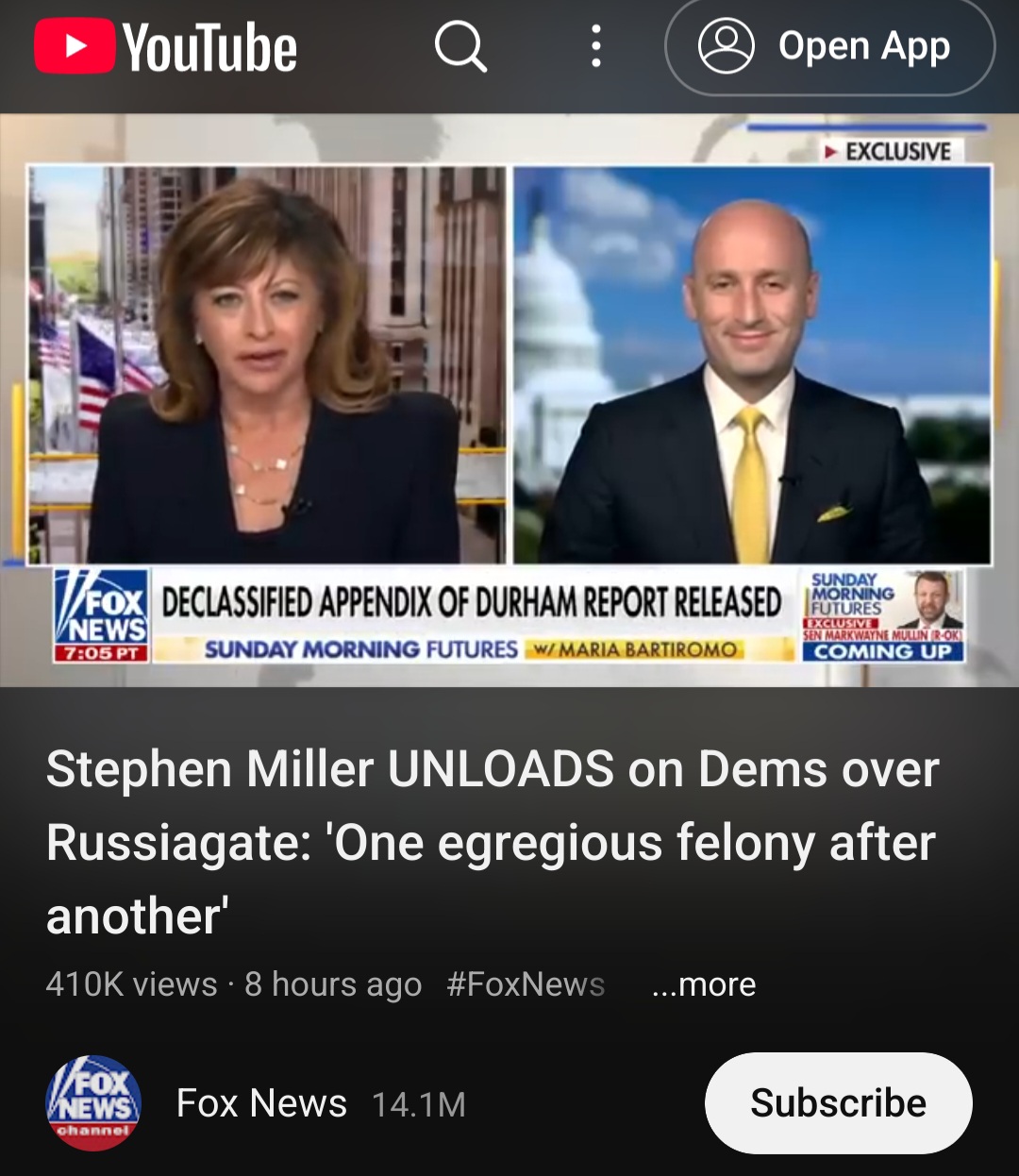Click the EXCLUSIVE tag on the video
1019x1176 pixels.
pos(888,151)
